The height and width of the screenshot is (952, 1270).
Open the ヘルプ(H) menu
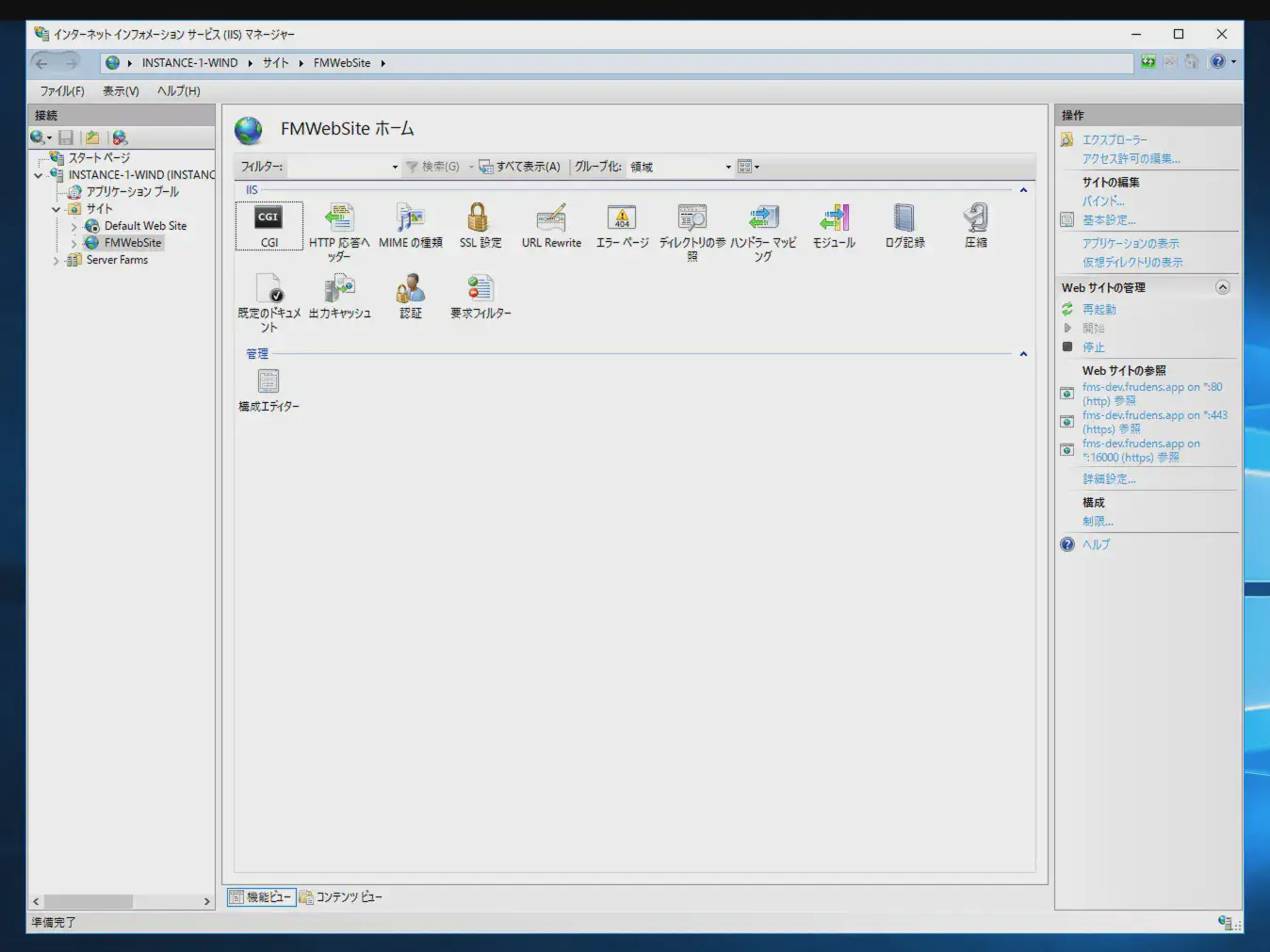click(179, 91)
